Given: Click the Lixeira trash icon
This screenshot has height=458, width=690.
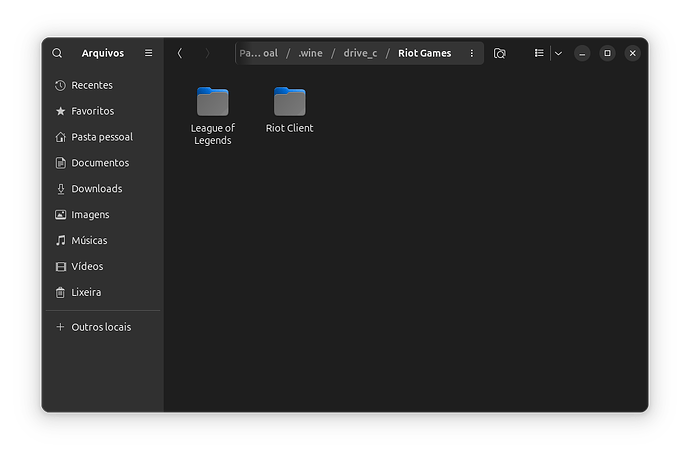Looking at the screenshot, I should click(x=60, y=292).
